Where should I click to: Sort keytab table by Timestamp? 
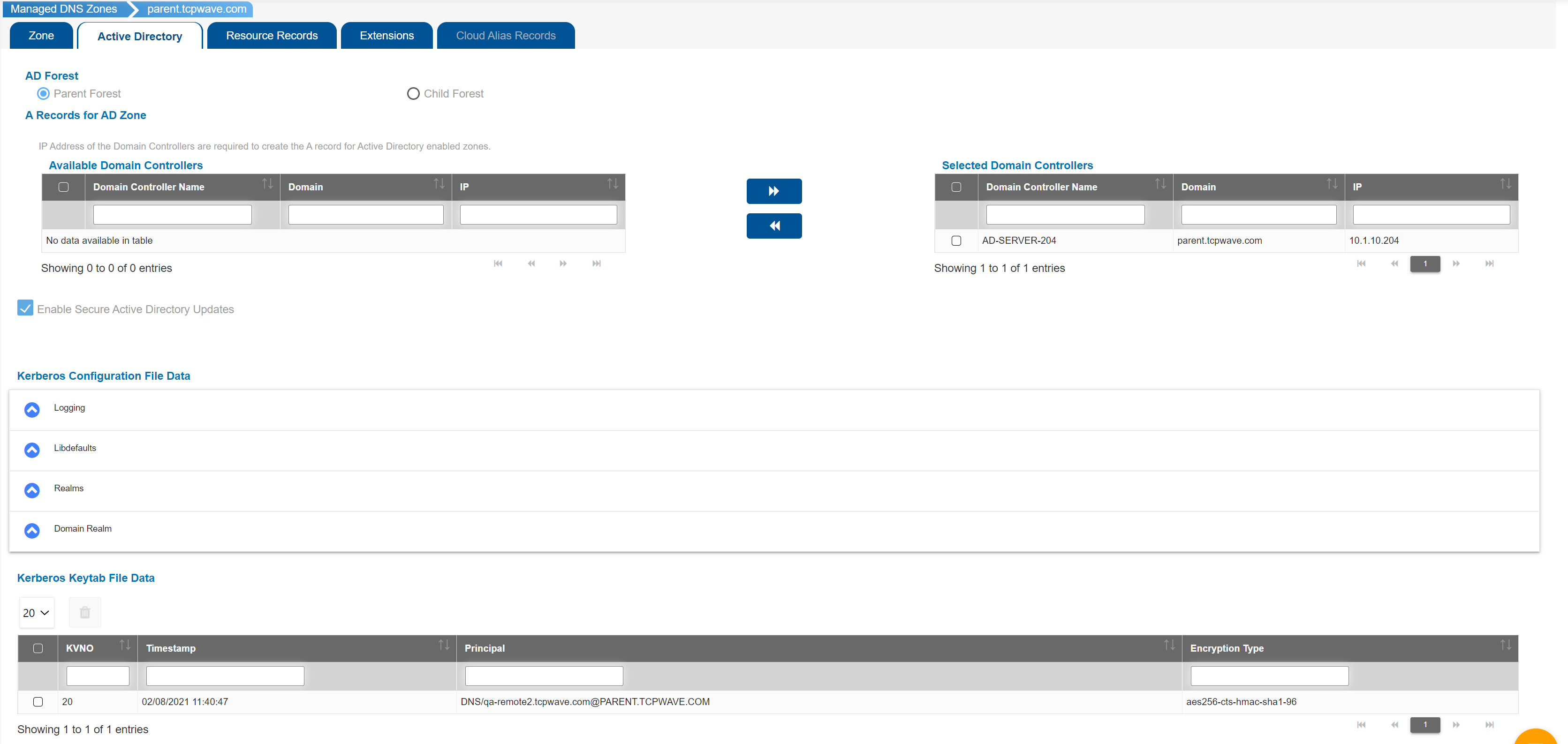(x=444, y=645)
